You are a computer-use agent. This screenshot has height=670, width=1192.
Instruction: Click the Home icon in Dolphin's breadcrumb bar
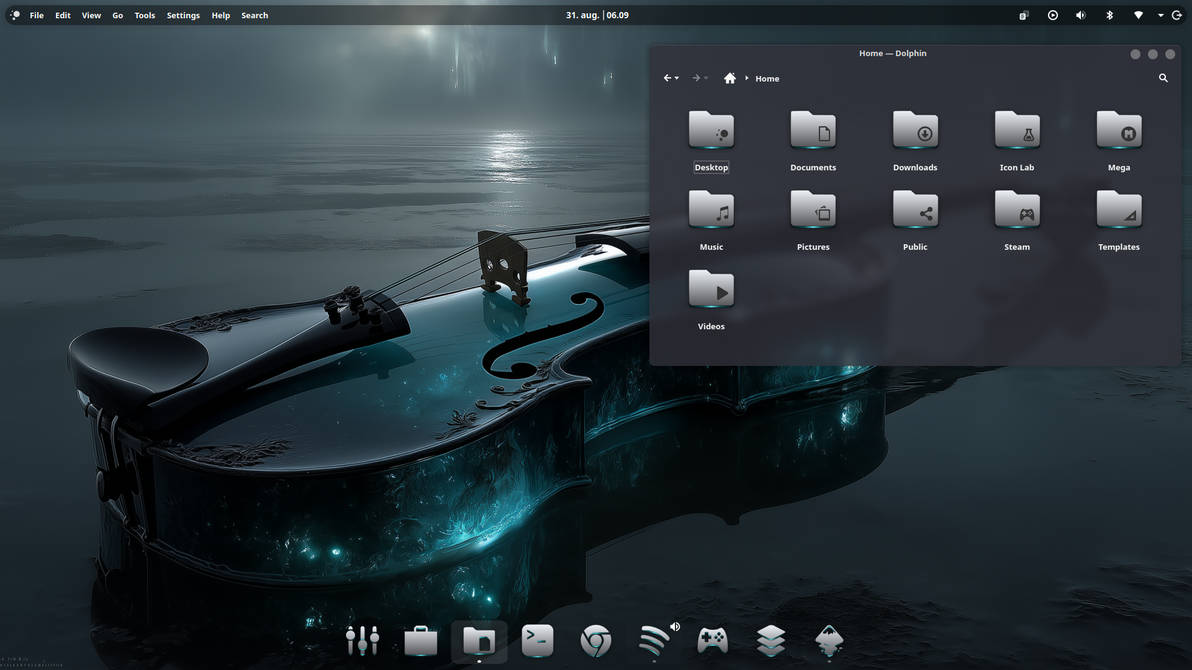click(x=730, y=77)
